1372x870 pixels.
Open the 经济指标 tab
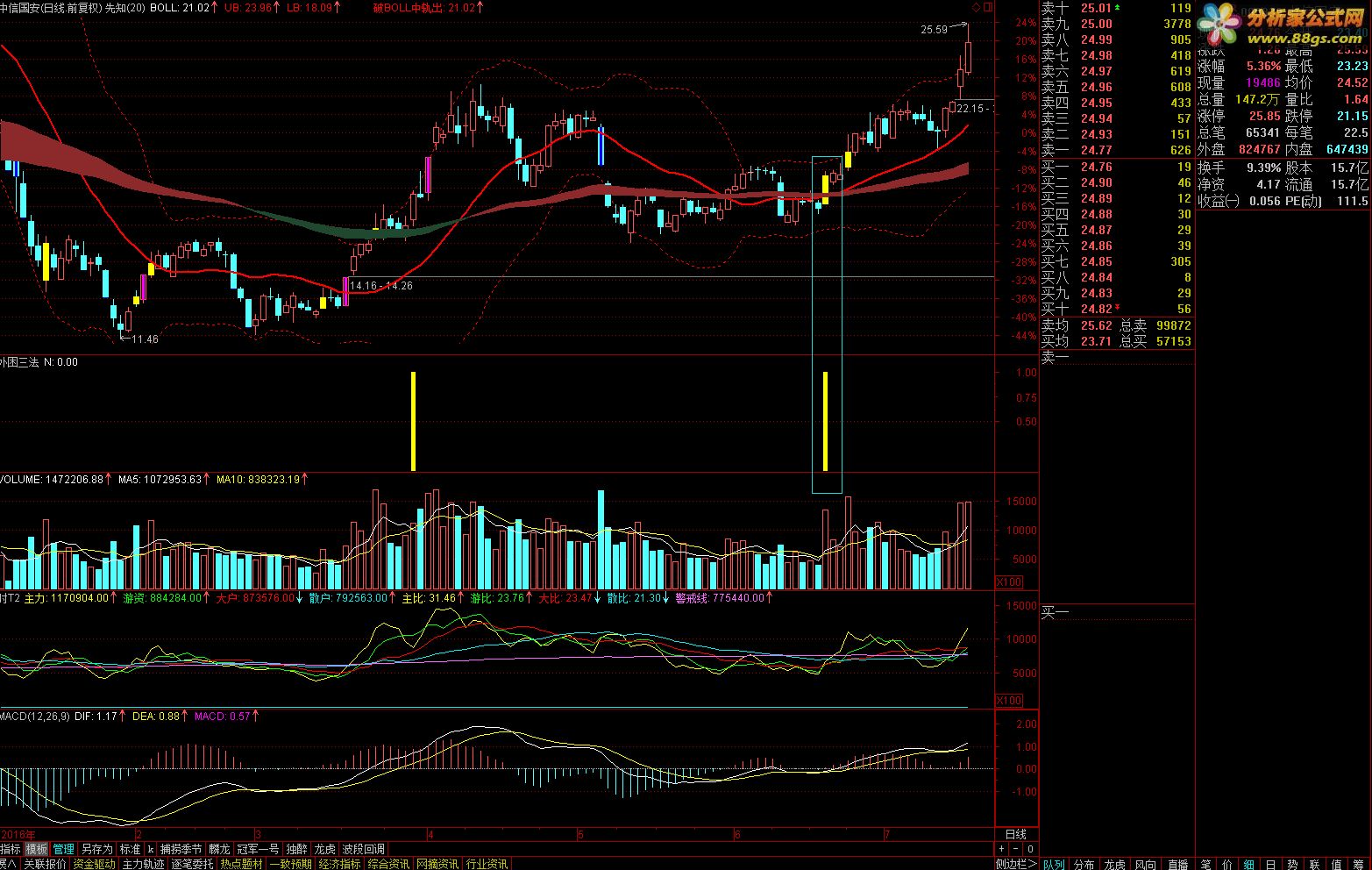[339, 864]
